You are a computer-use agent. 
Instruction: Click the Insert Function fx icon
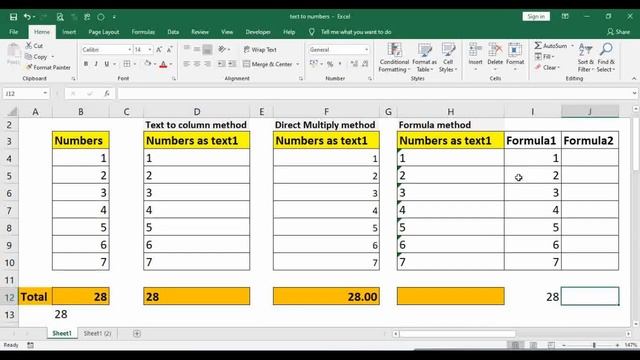(x=107, y=93)
